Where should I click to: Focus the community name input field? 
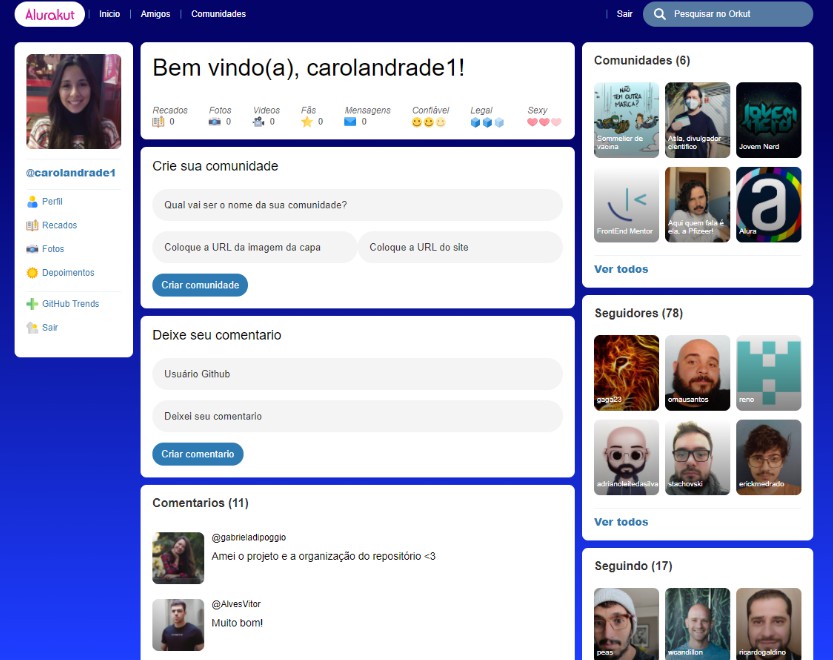[x=357, y=205]
